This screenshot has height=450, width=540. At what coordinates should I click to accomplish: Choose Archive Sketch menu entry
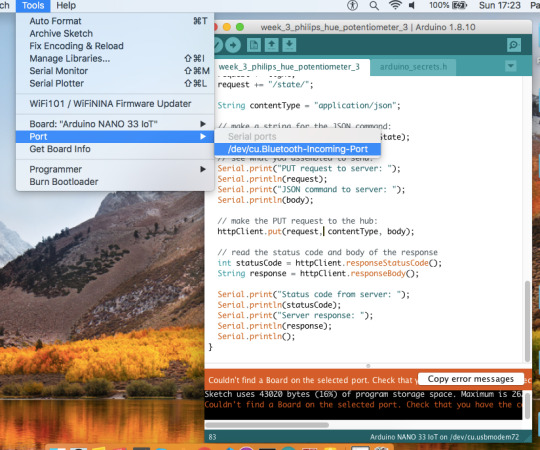pyautogui.click(x=115, y=33)
